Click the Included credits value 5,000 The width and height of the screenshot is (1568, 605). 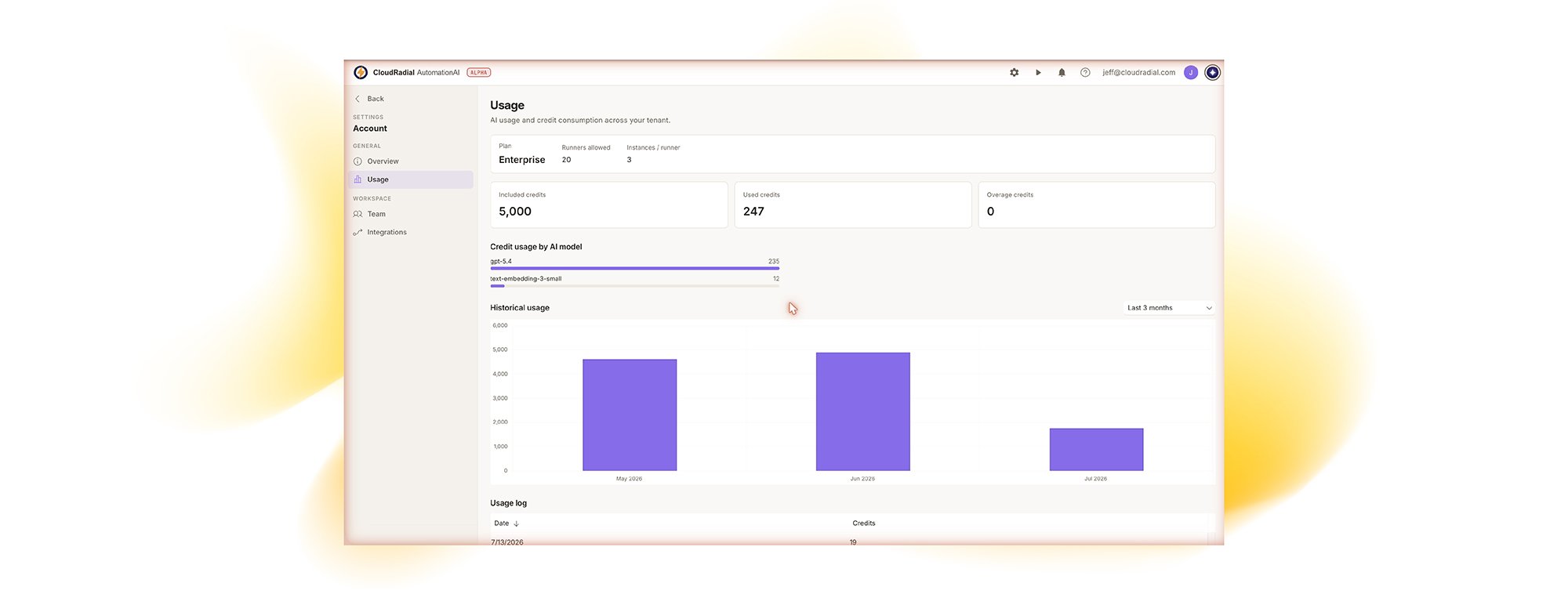515,212
